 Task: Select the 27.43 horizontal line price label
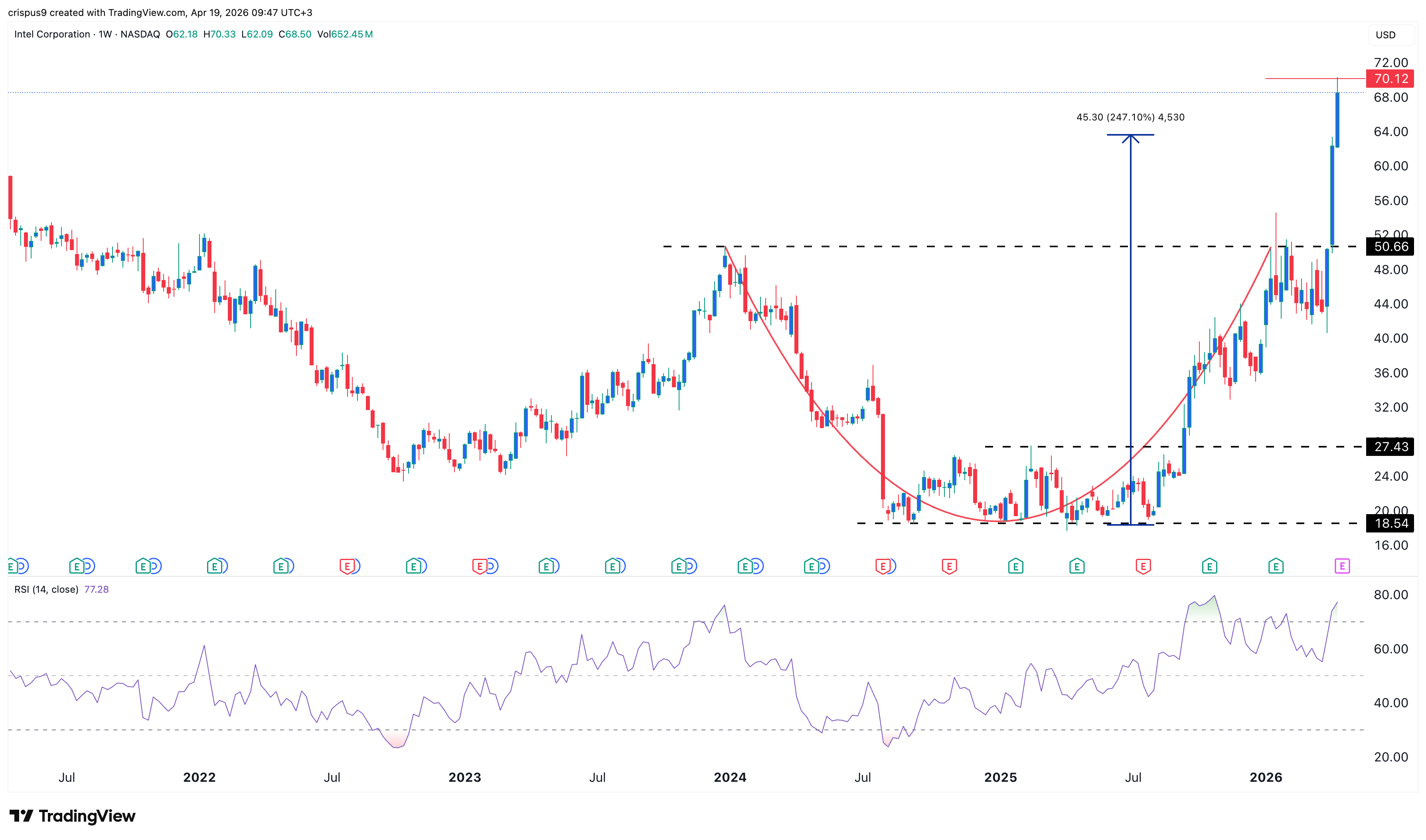coord(1390,447)
